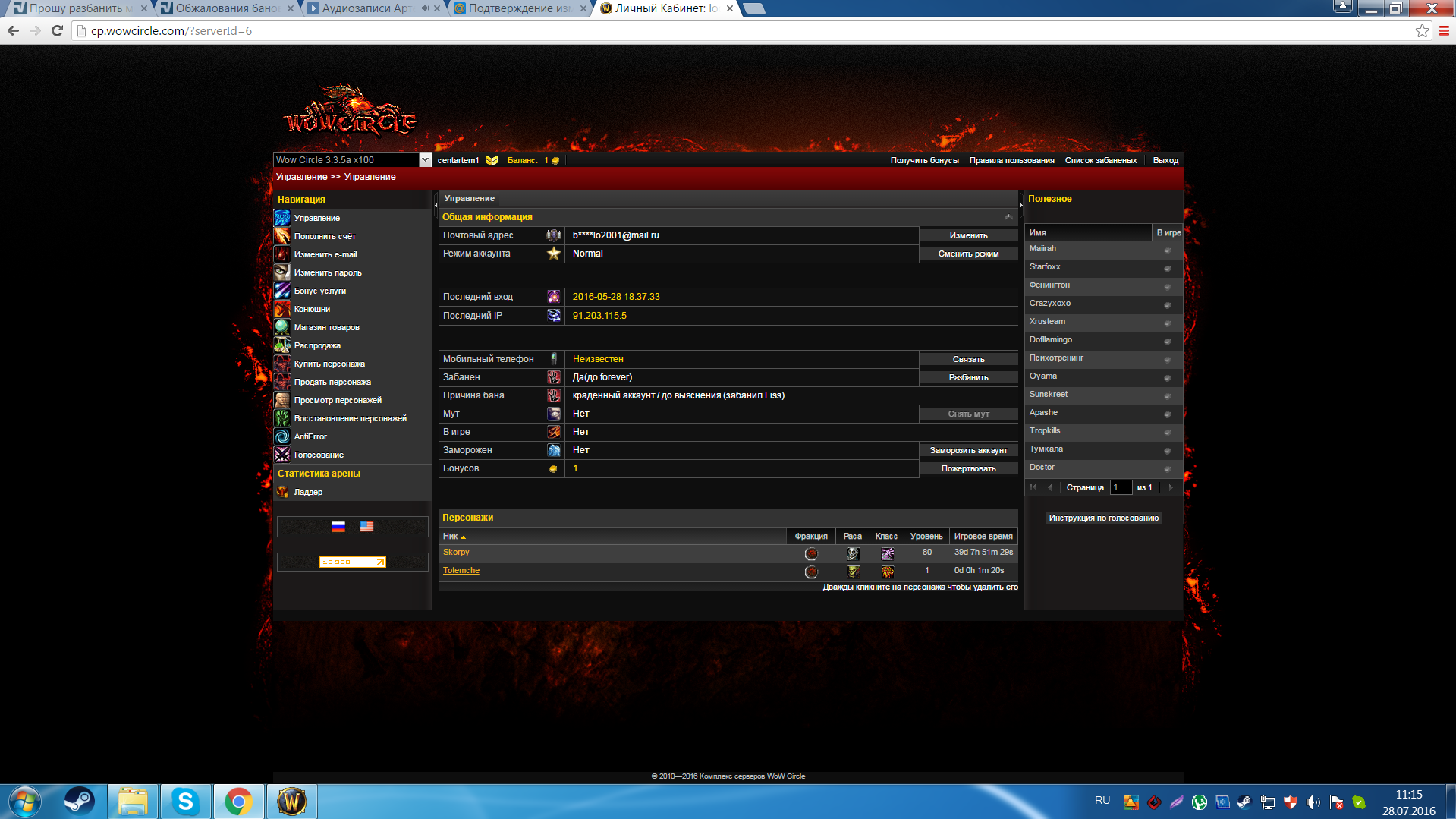
Task: Click the Ладдер arena icon
Action: [x=282, y=492]
